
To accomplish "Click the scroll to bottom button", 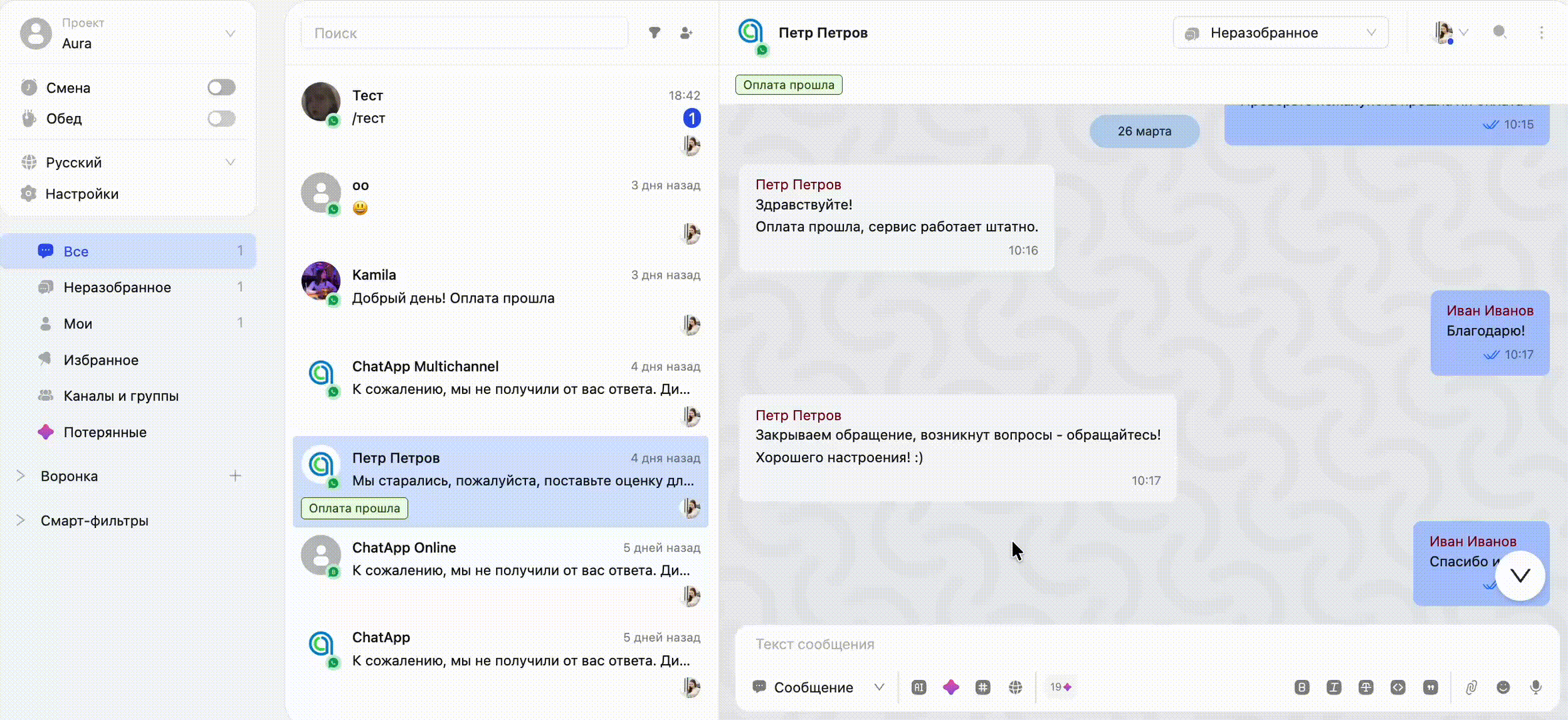I will tap(1520, 575).
